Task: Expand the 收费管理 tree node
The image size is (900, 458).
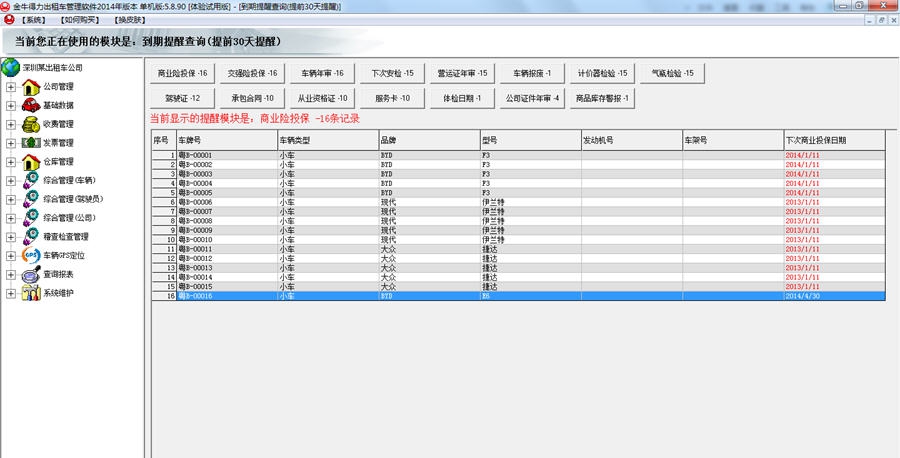Action: point(11,125)
